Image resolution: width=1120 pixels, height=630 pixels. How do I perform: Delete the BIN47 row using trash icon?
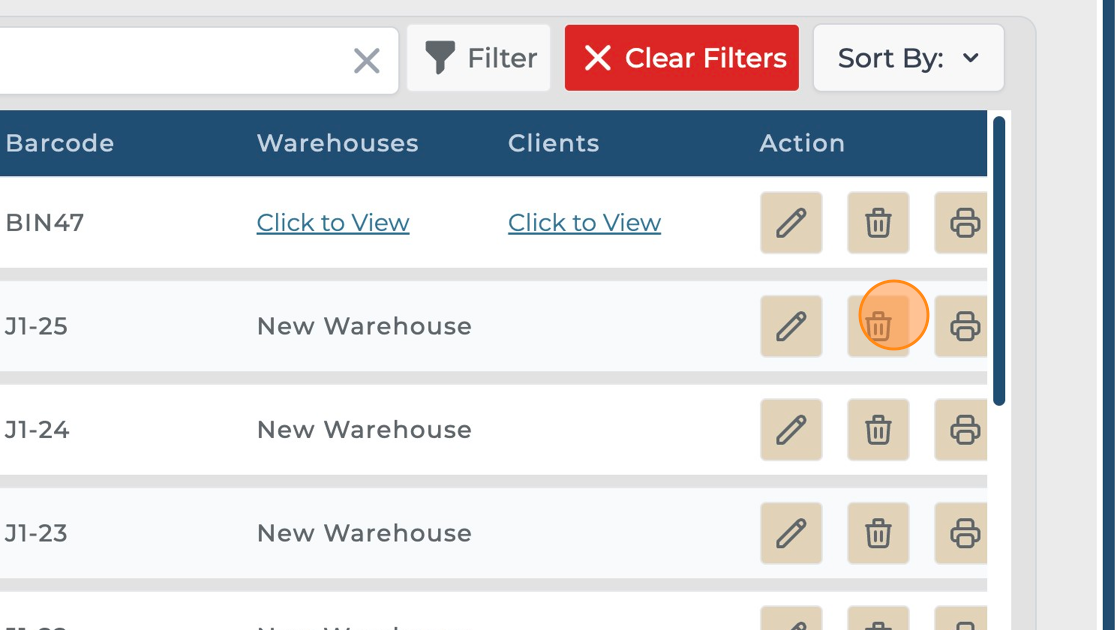point(878,223)
